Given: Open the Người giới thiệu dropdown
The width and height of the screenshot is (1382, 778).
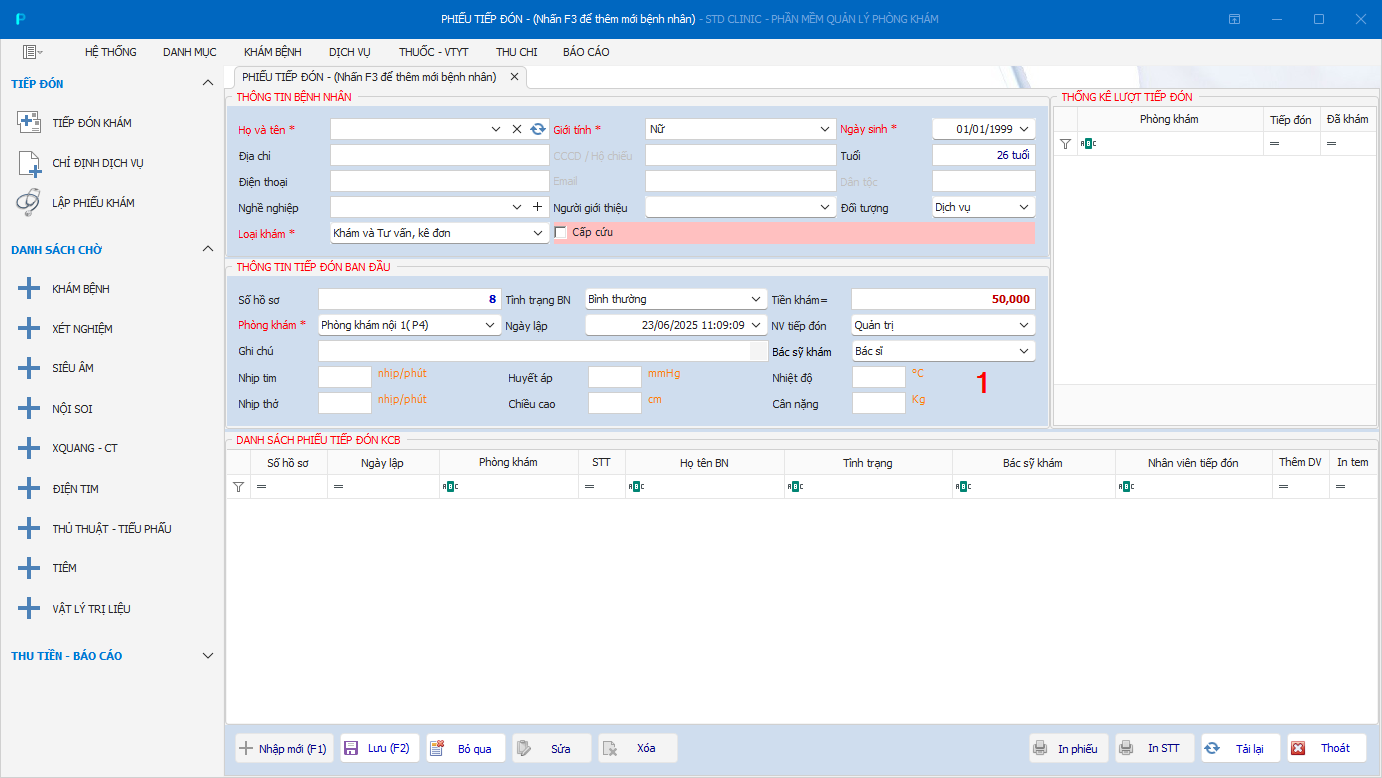Looking at the screenshot, I should [825, 207].
